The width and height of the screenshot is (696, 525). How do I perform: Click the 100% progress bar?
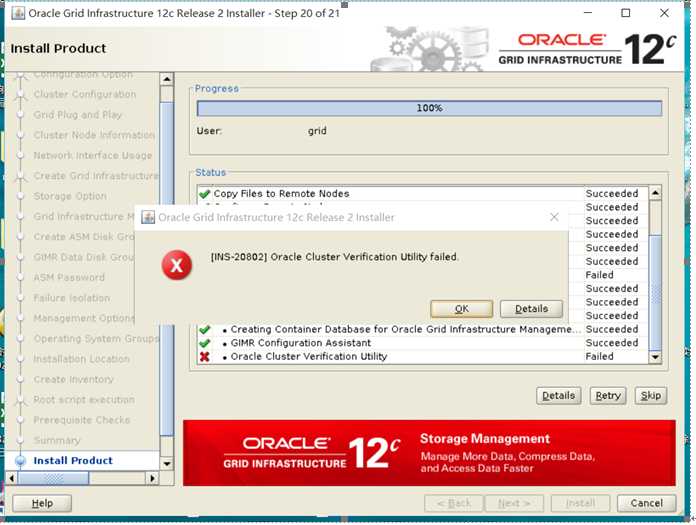click(x=429, y=108)
